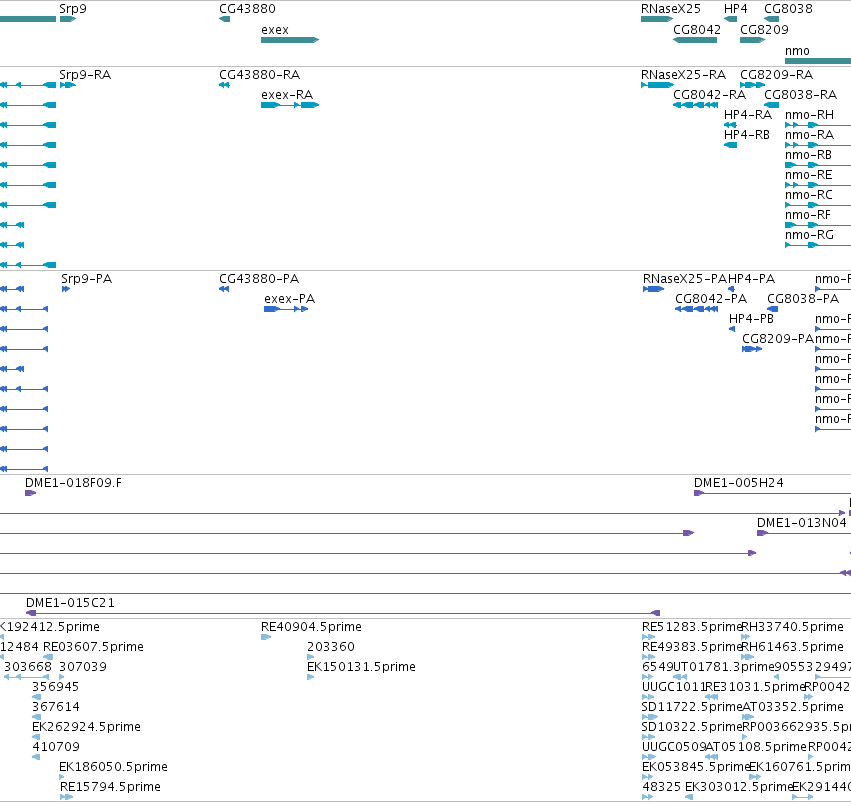Click the CG43880 gene label
Viewport: 851px width, 802px height.
247,9
